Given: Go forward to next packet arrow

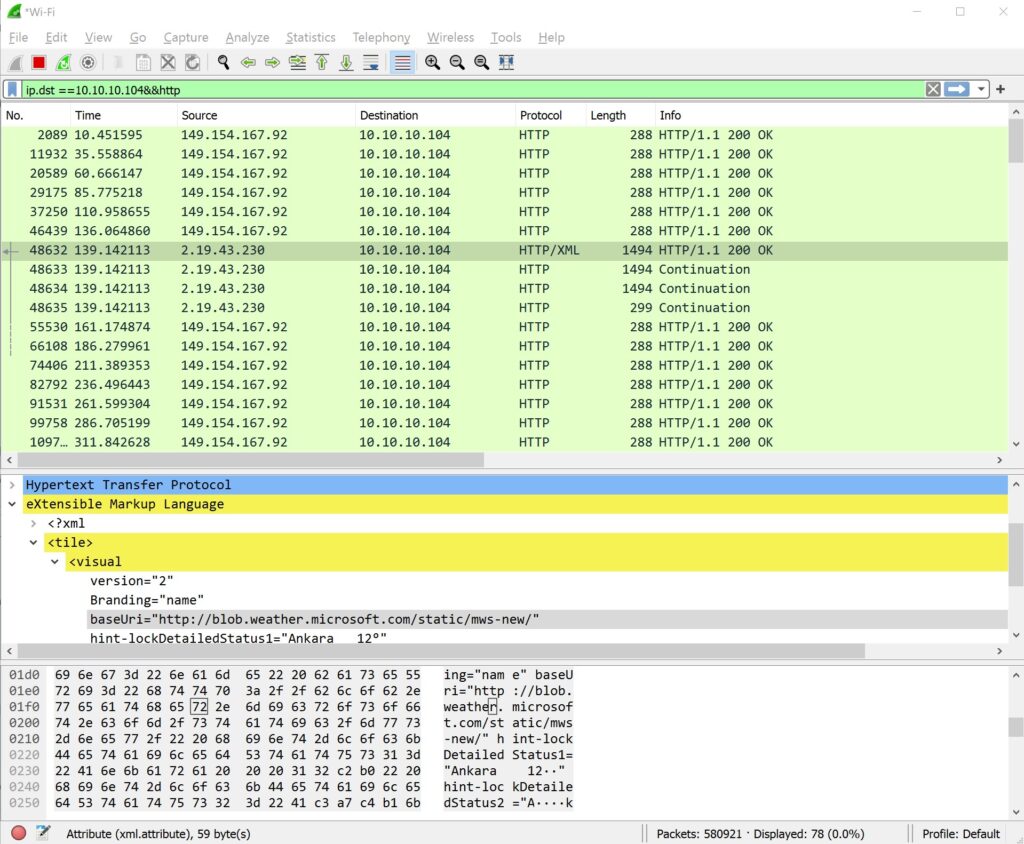Looking at the screenshot, I should pyautogui.click(x=272, y=63).
